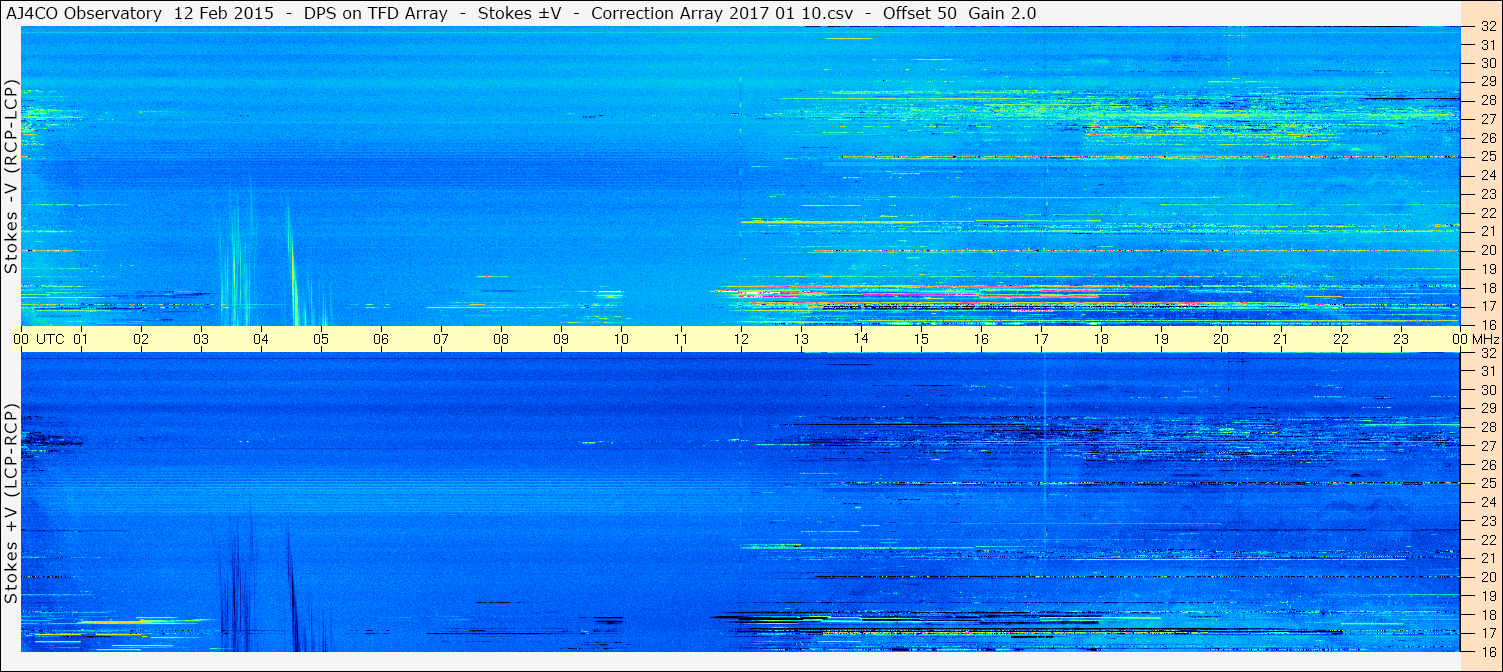This screenshot has width=1503, height=672.
Task: Select the 07 hour marker
Action: tap(441, 339)
